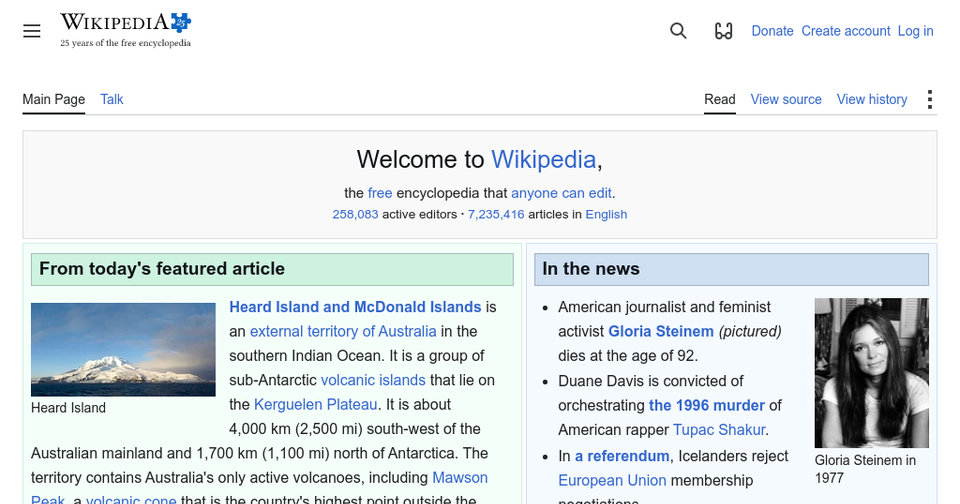The height and width of the screenshot is (504, 960).
Task: Click '25 years of the free encyclopedia' tagline
Action: pyautogui.click(x=126, y=43)
